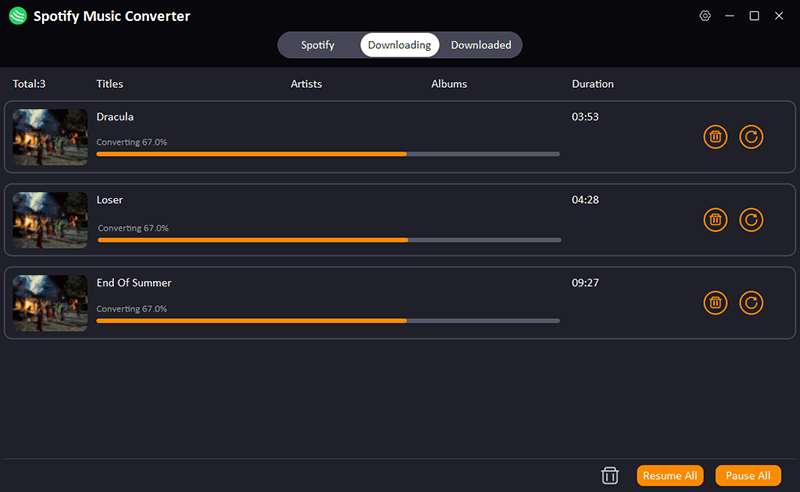Retry converting the Dracula track
800x492 pixels.
[x=751, y=137]
